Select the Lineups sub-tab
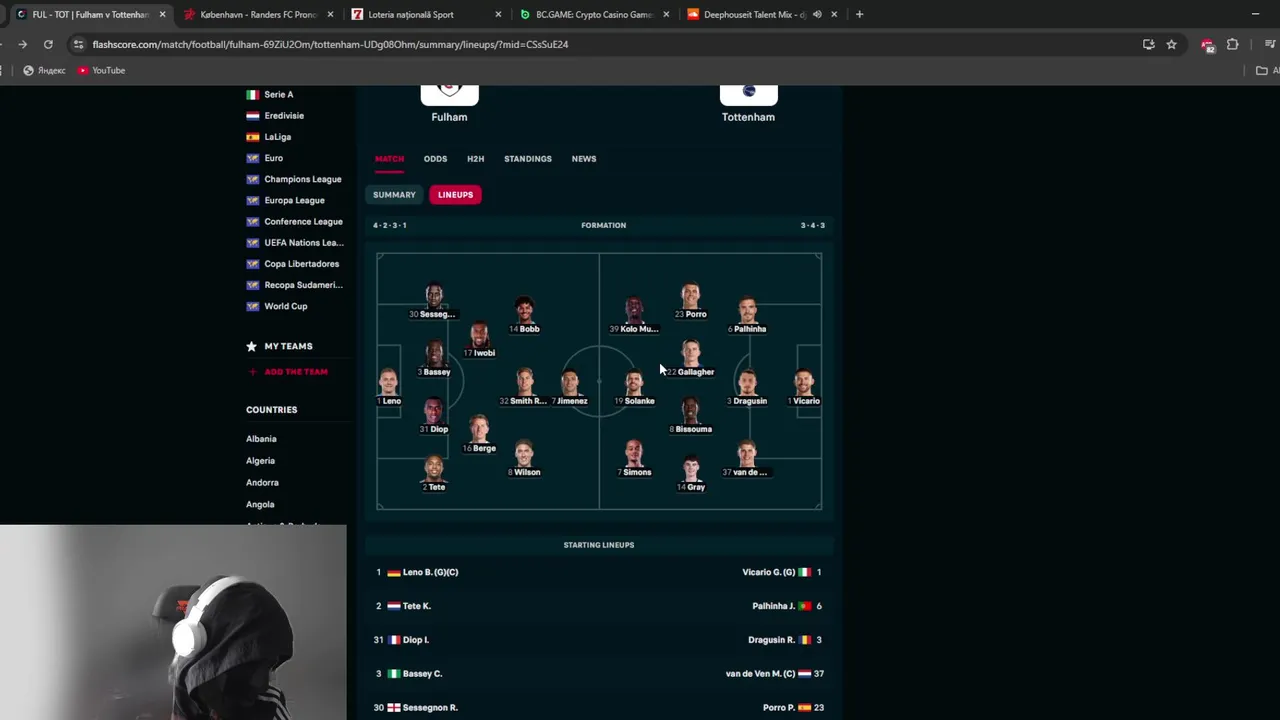This screenshot has height=720, width=1280. (x=455, y=195)
